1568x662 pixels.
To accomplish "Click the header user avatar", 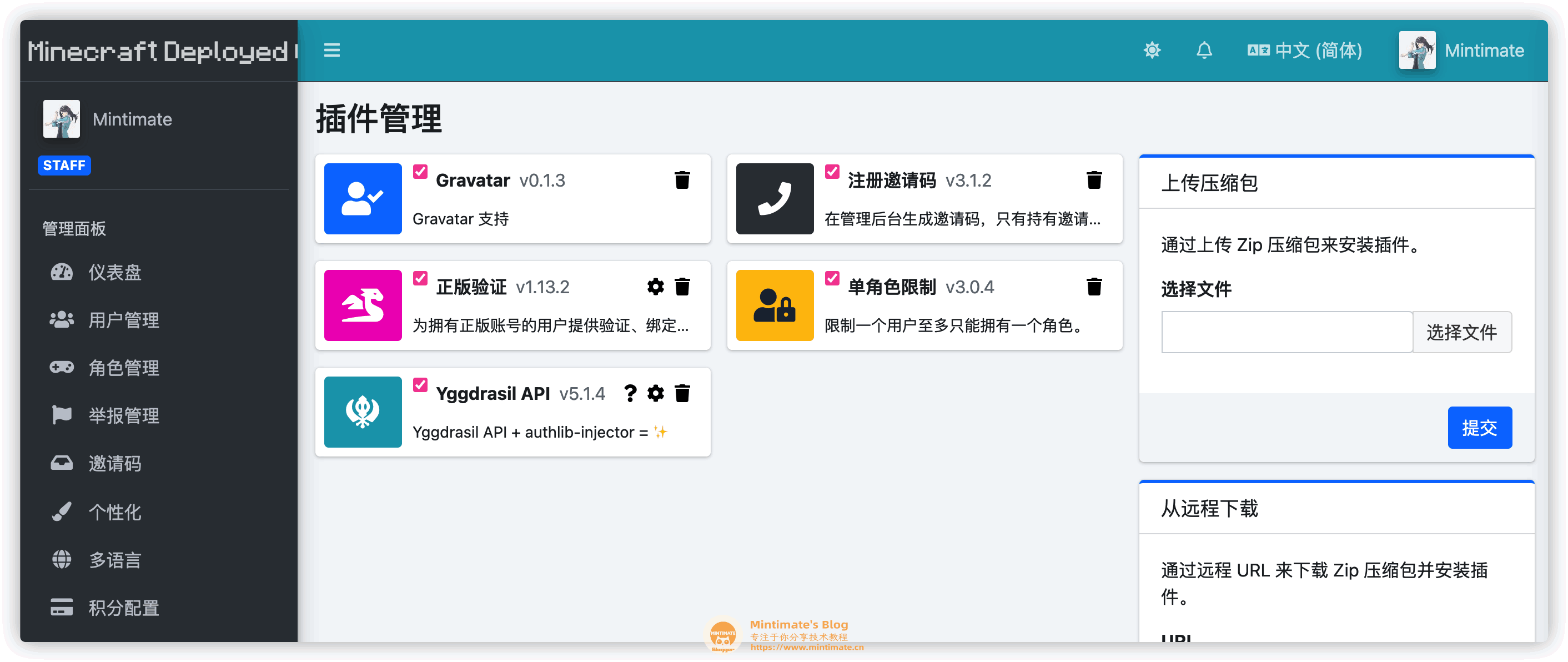I will coord(1417,51).
